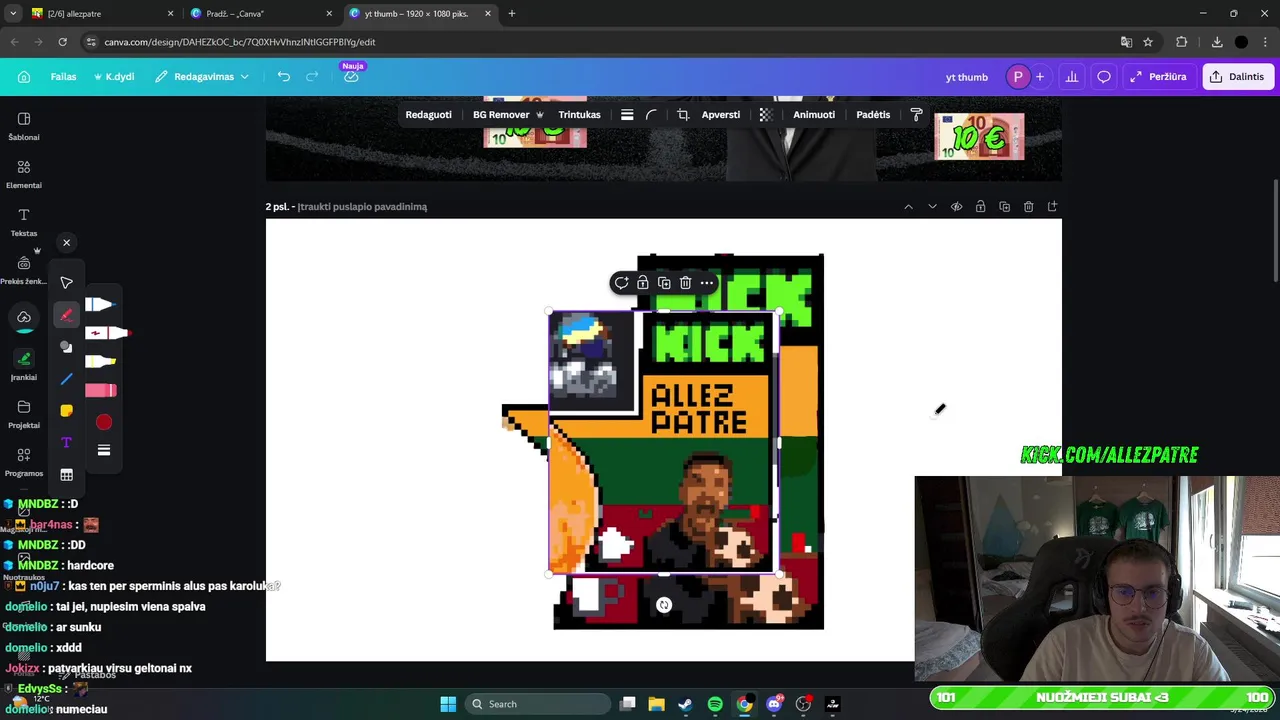Open the comments speech bubble icon

[x=1104, y=77]
